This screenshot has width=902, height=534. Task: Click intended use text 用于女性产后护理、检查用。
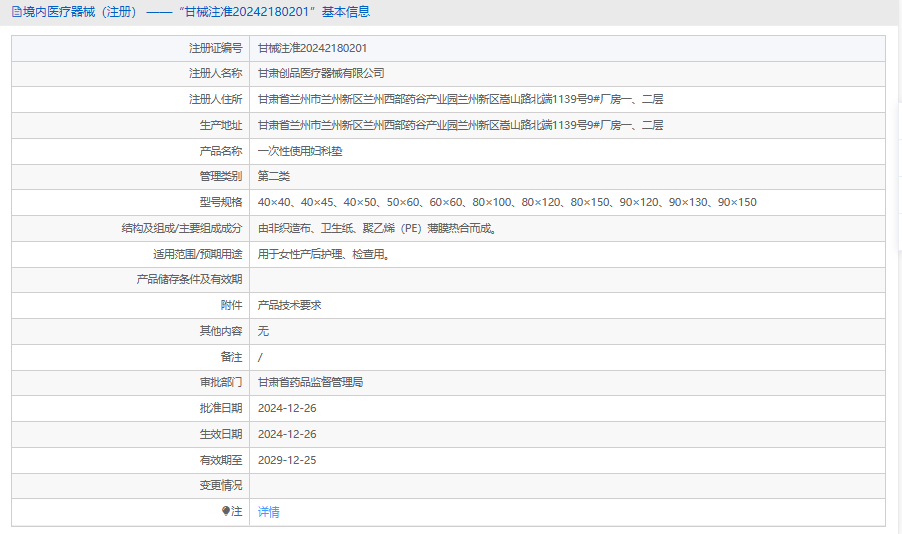[324, 254]
